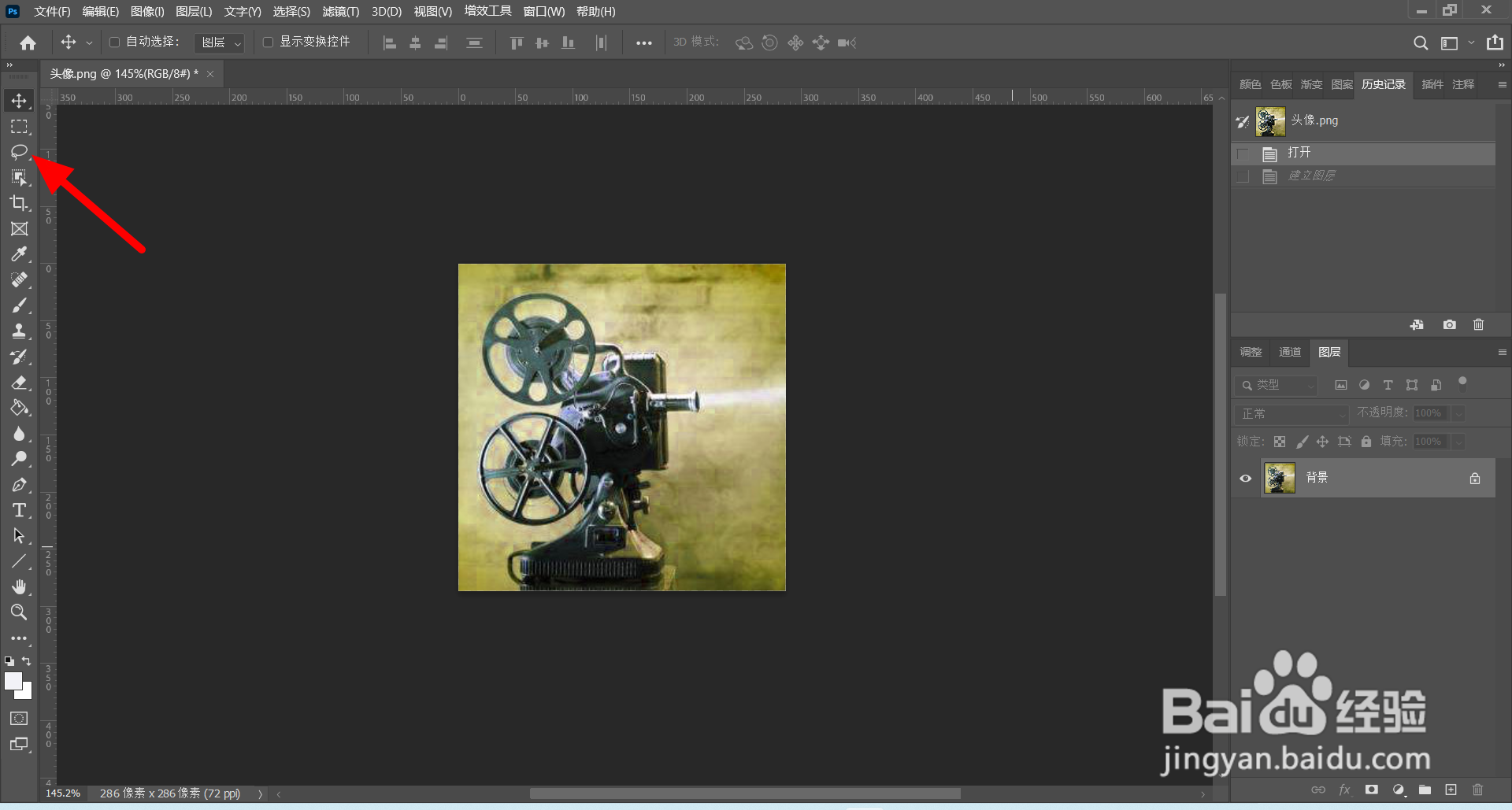Screen dimensions: 1512x810
Task: Select the Clone Stamp tool
Action: click(x=19, y=331)
